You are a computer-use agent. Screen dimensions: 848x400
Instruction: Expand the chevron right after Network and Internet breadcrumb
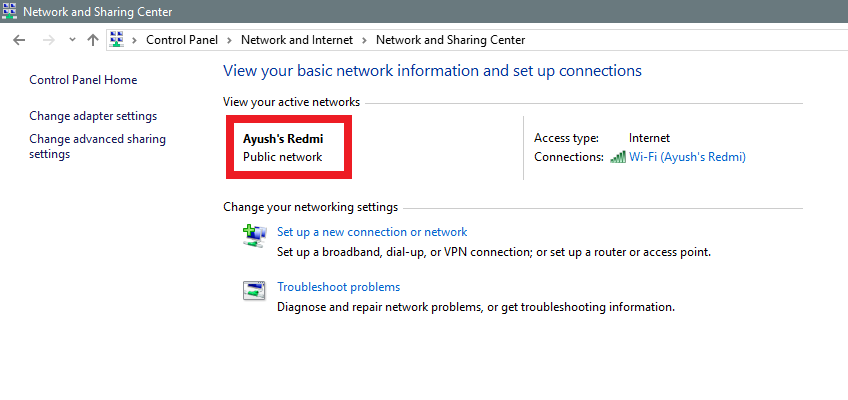coord(364,40)
